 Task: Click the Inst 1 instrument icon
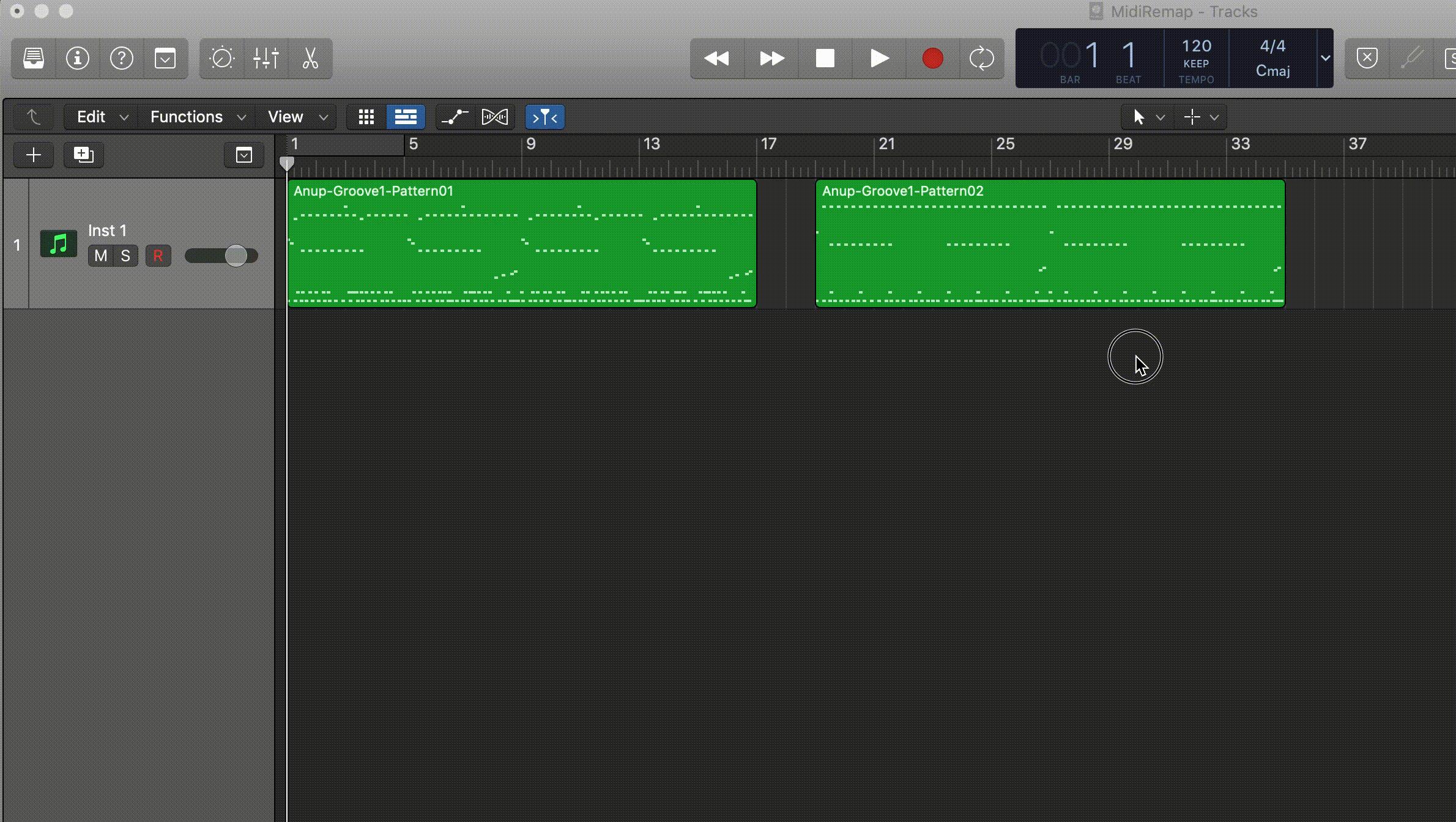point(59,243)
